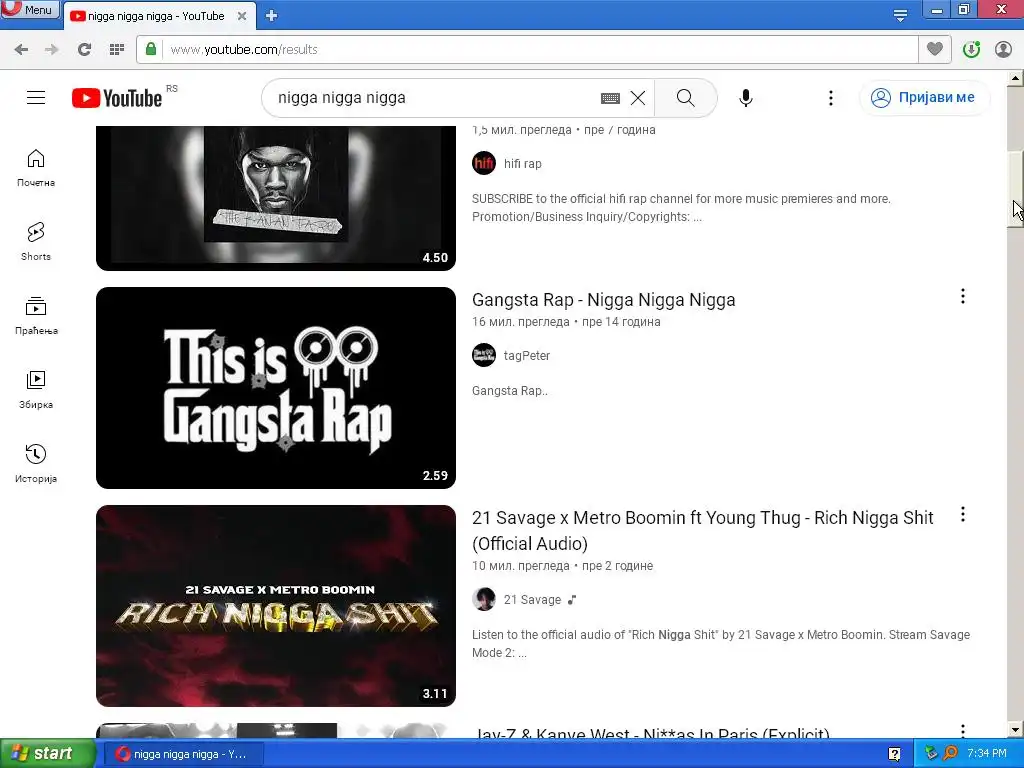Play This is Gangsta Rap thumbnail
This screenshot has height=768, width=1024.
(276, 388)
